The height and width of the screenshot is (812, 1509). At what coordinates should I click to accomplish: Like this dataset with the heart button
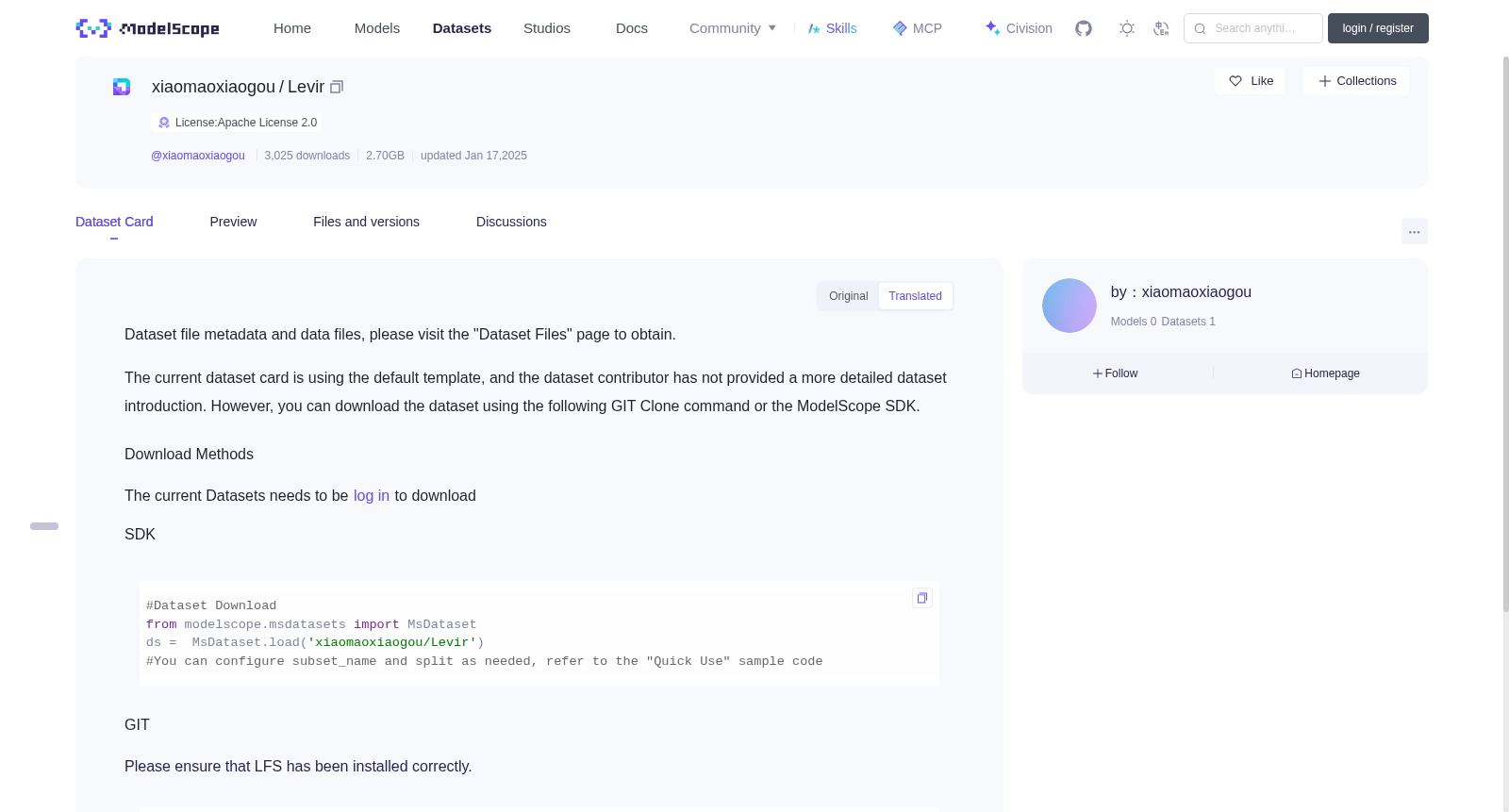click(1250, 81)
